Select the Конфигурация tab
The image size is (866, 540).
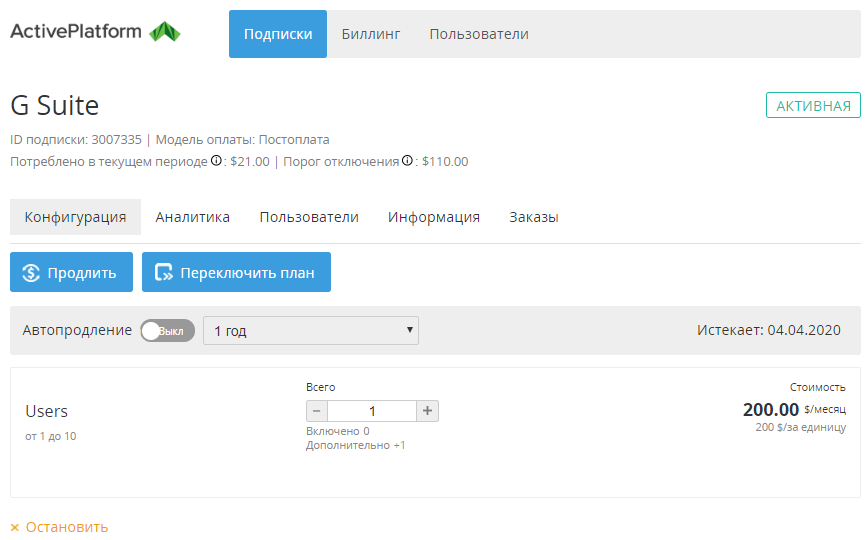[x=75, y=217]
